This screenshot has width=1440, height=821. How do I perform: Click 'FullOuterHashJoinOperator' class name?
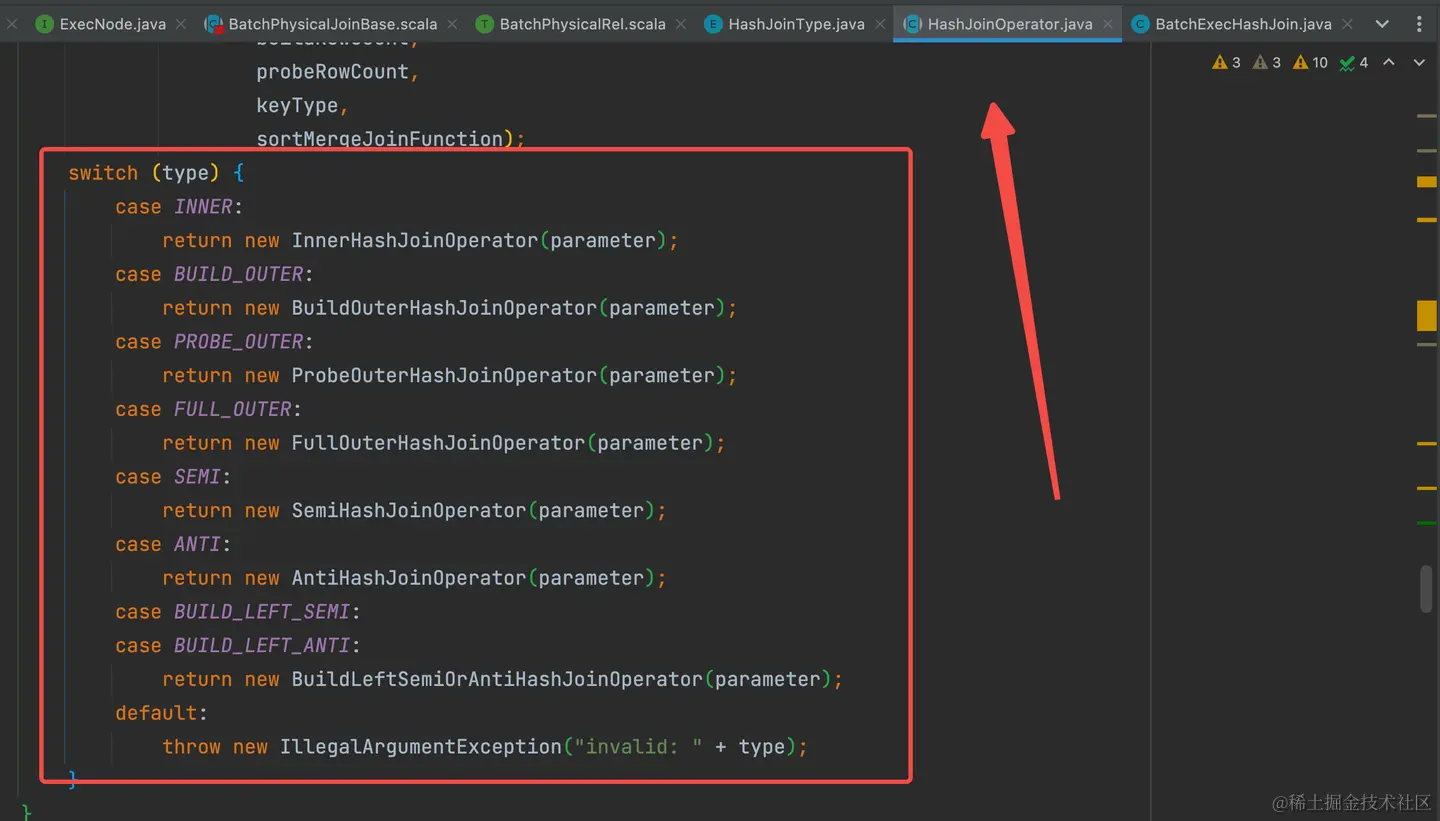click(x=438, y=443)
